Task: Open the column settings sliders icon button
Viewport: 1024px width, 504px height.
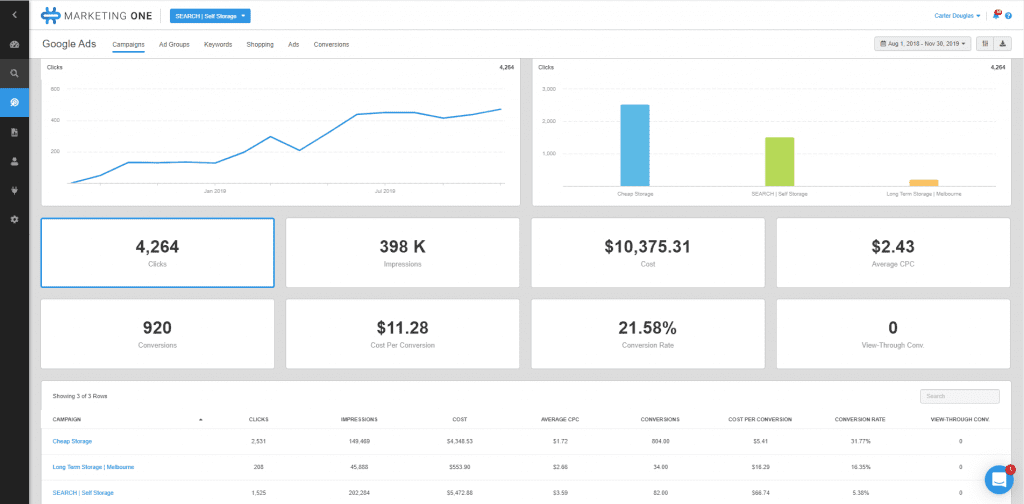Action: [984, 44]
